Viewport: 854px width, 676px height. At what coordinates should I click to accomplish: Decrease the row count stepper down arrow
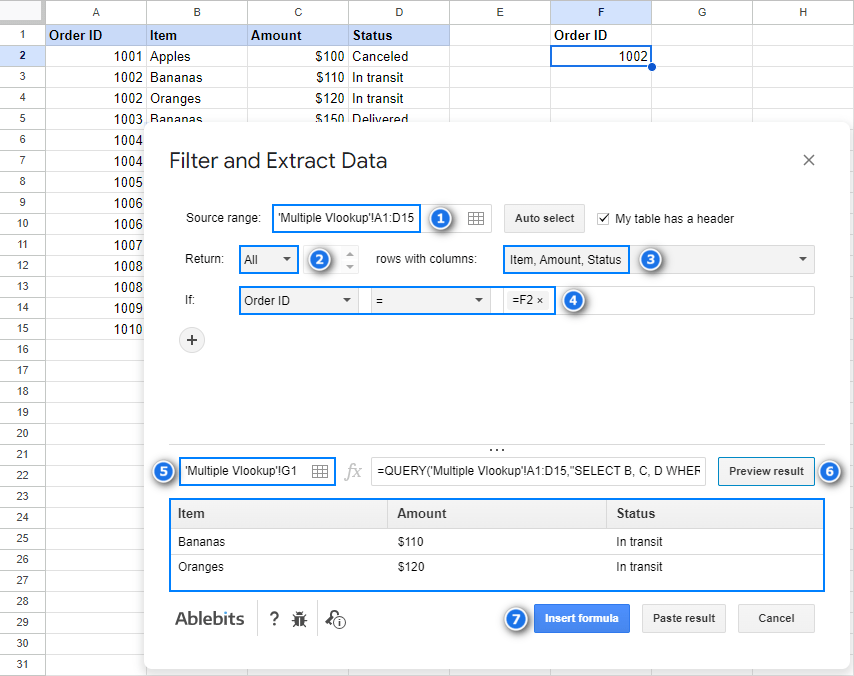(x=350, y=266)
